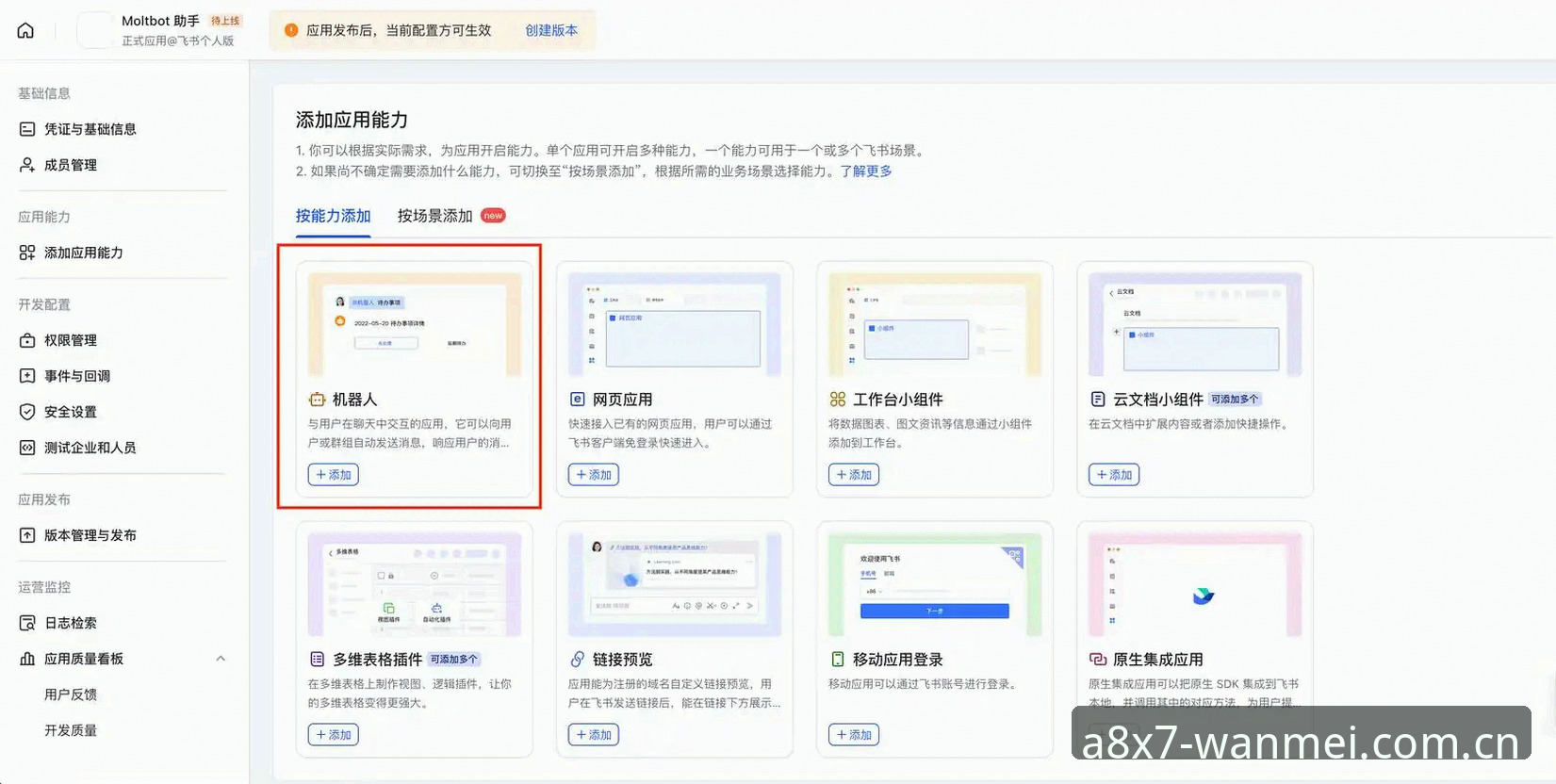Click the 移动应用登录 preview thumbnail

pos(935,585)
